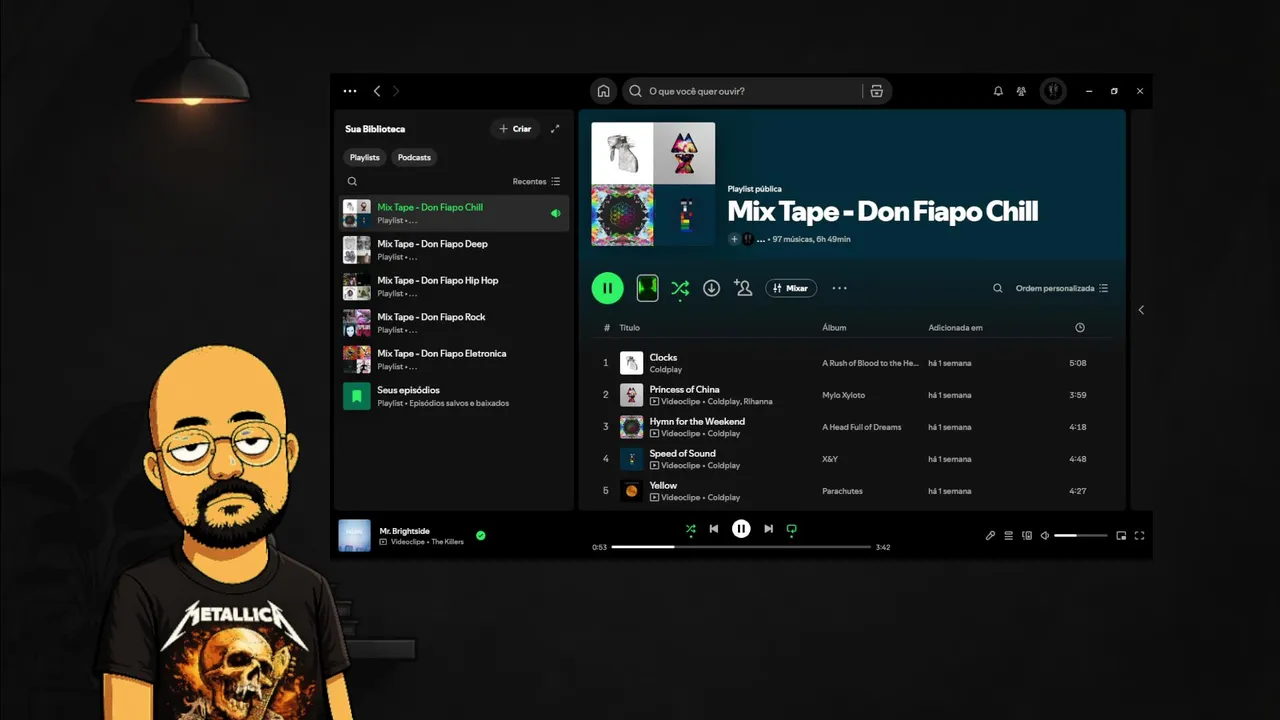Click the library search magnifier icon

352,182
